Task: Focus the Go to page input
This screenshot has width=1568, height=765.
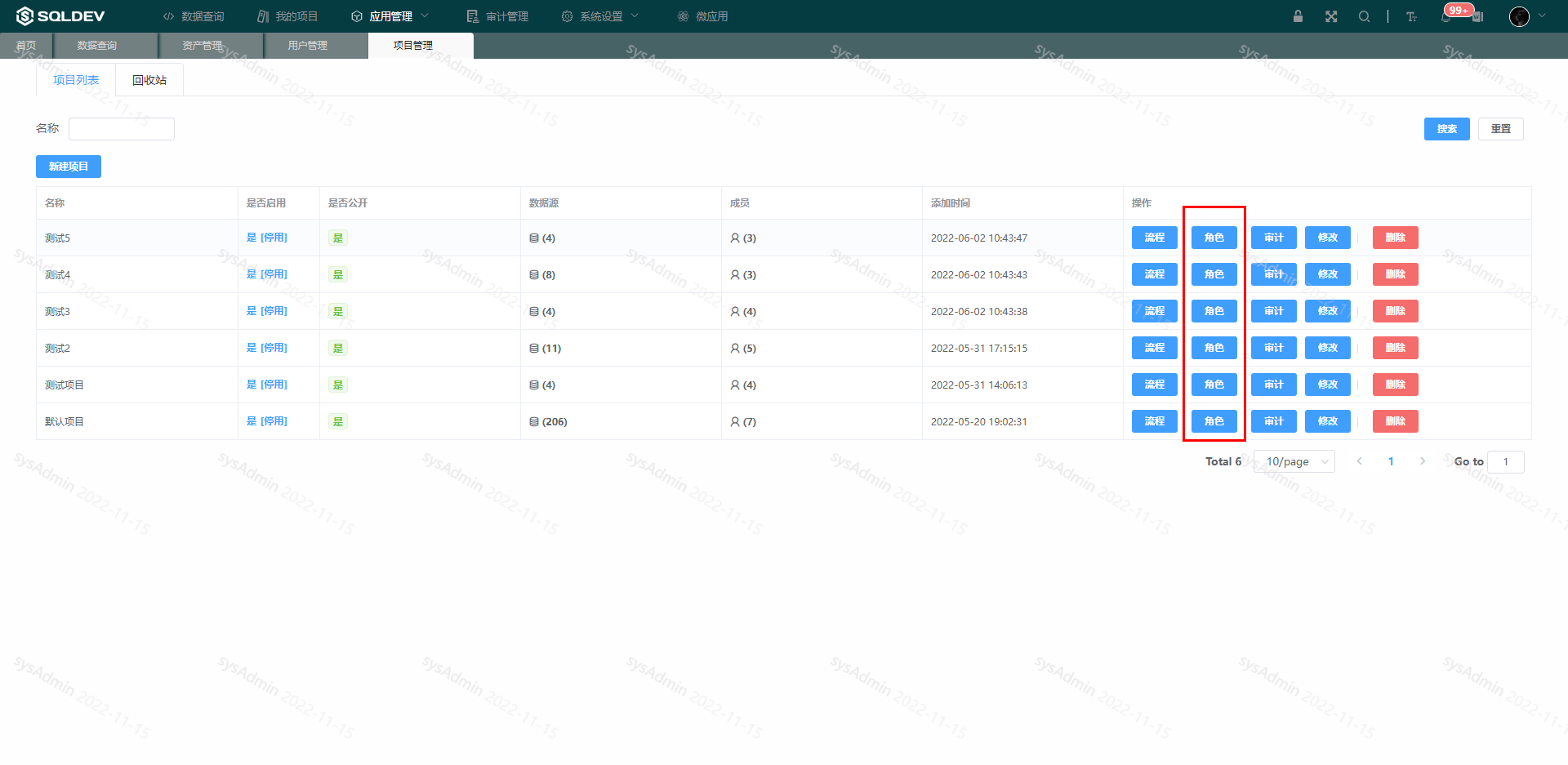Action: point(1506,462)
